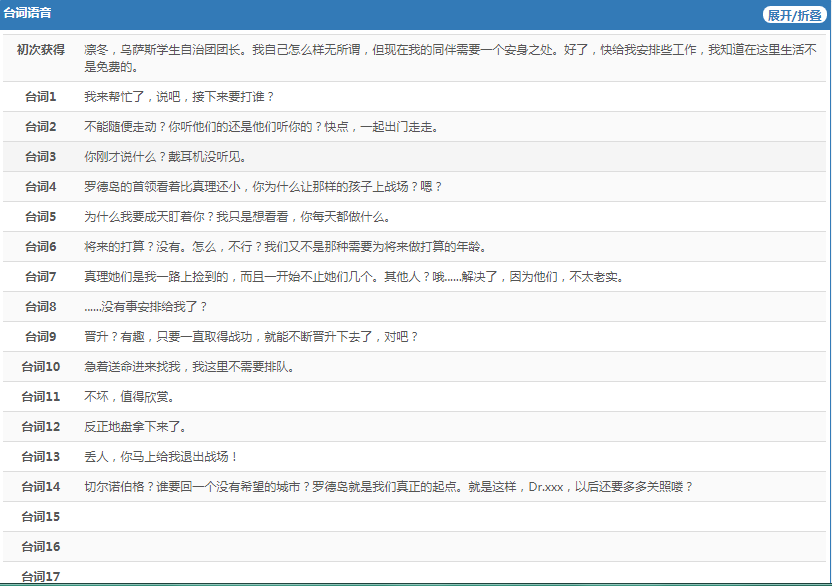Select the 台词5 row label
Screen dimensions: 832x586
(x=41, y=217)
